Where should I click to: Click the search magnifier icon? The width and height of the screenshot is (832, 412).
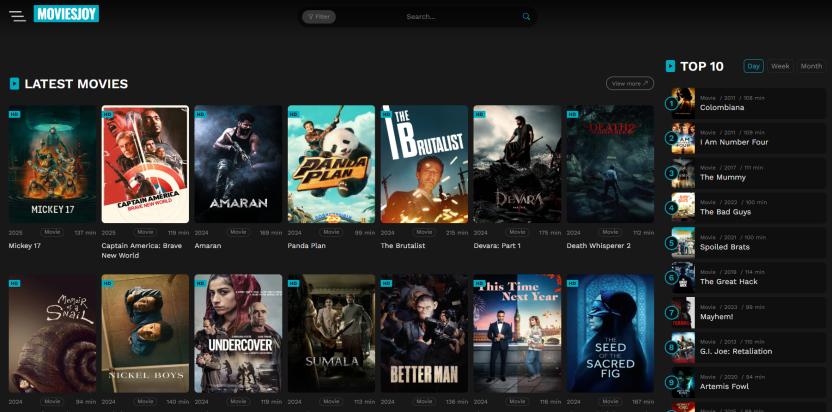tap(526, 16)
